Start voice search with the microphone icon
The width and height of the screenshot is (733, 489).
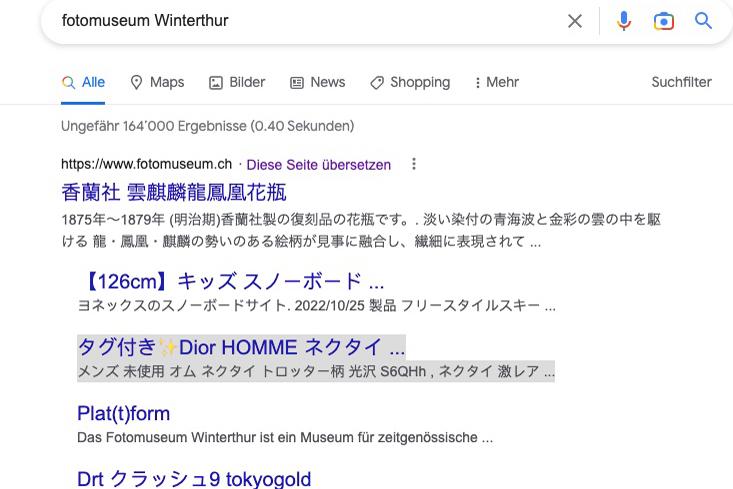[x=624, y=21]
